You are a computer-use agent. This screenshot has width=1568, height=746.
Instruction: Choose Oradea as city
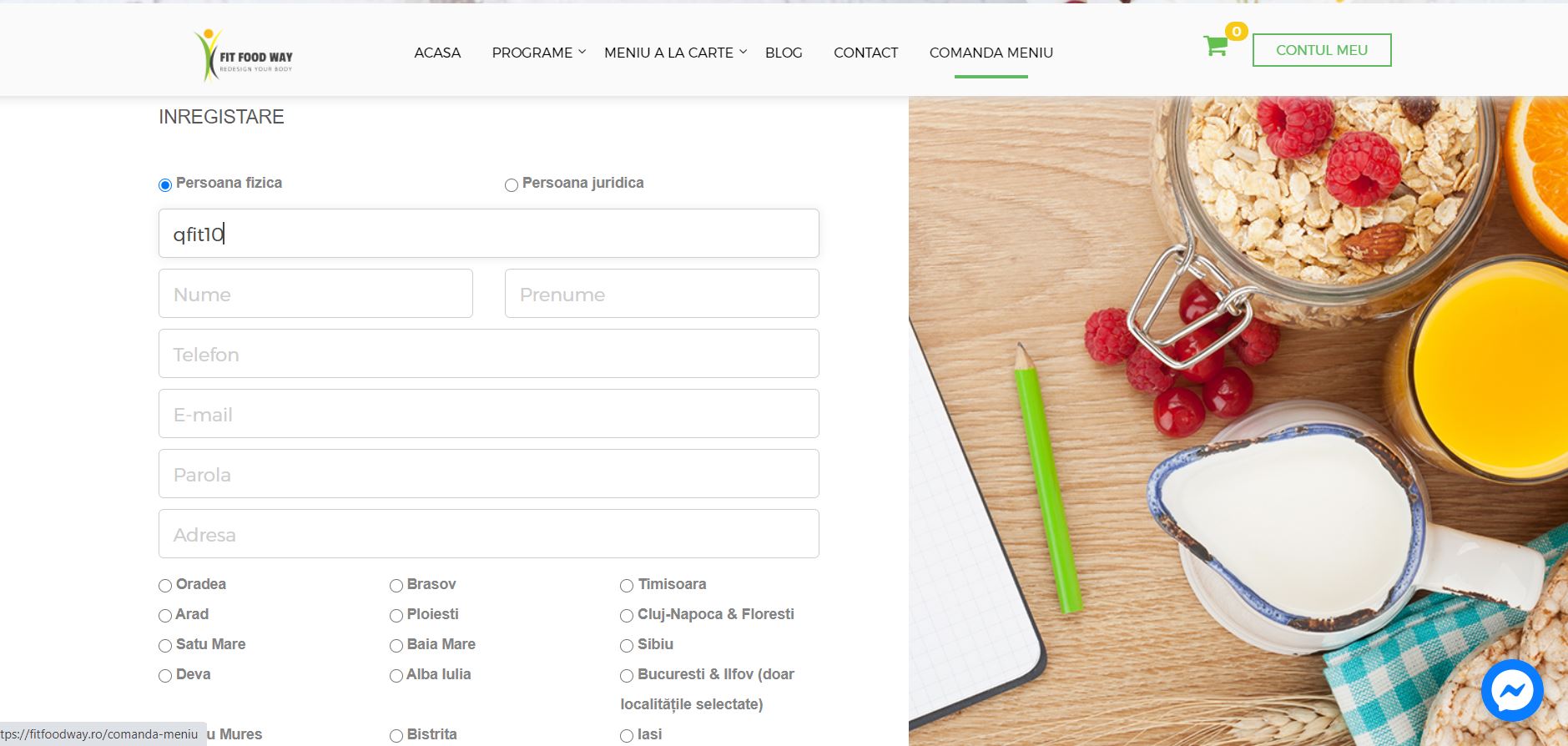[x=165, y=586]
